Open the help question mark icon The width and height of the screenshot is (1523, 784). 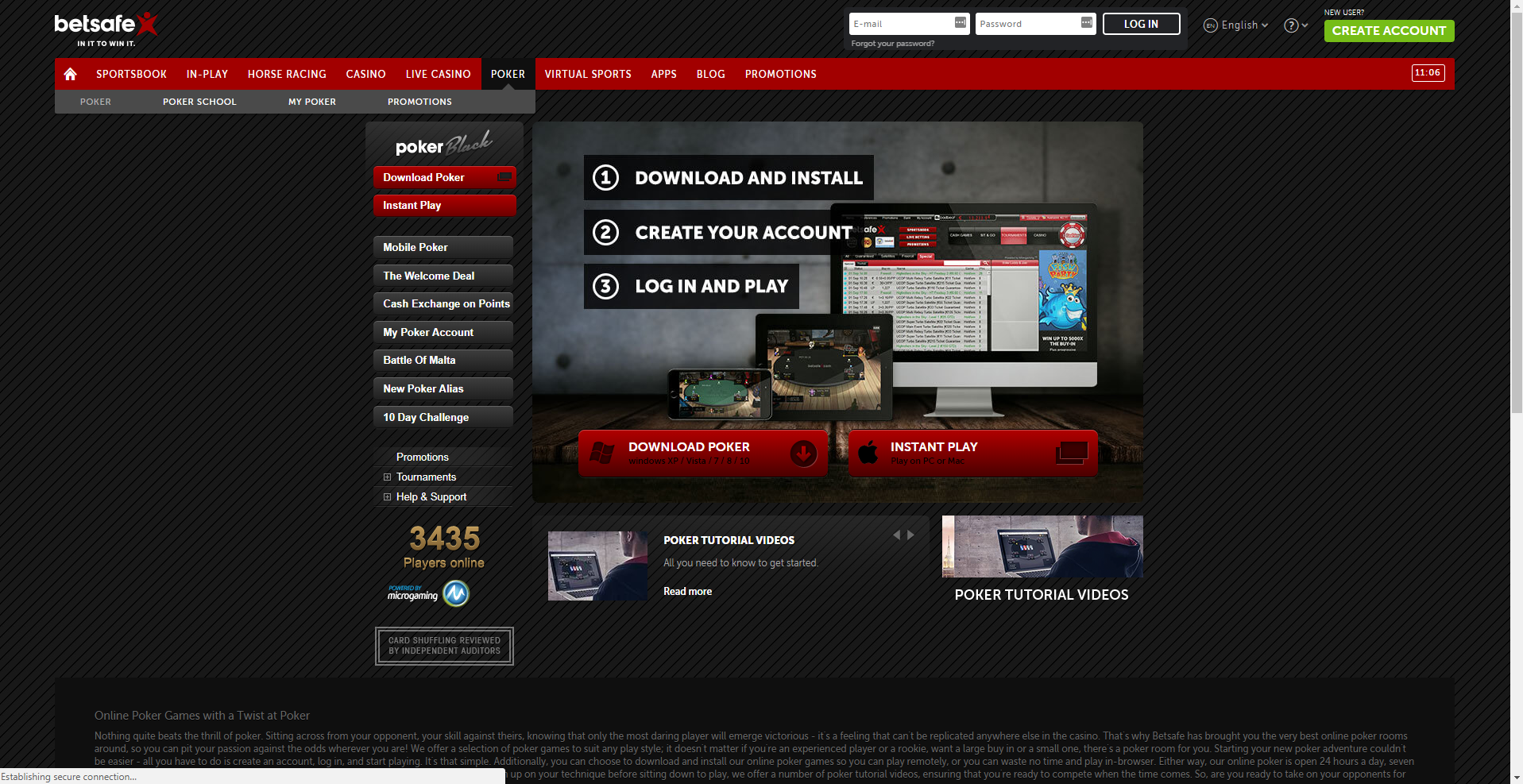coord(1291,25)
